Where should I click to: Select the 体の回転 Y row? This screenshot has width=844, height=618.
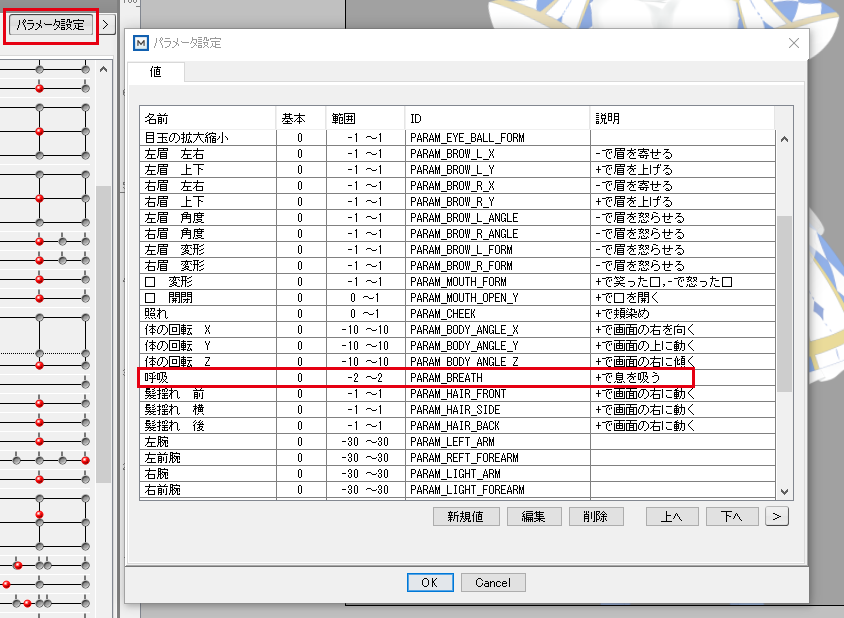click(x=458, y=346)
